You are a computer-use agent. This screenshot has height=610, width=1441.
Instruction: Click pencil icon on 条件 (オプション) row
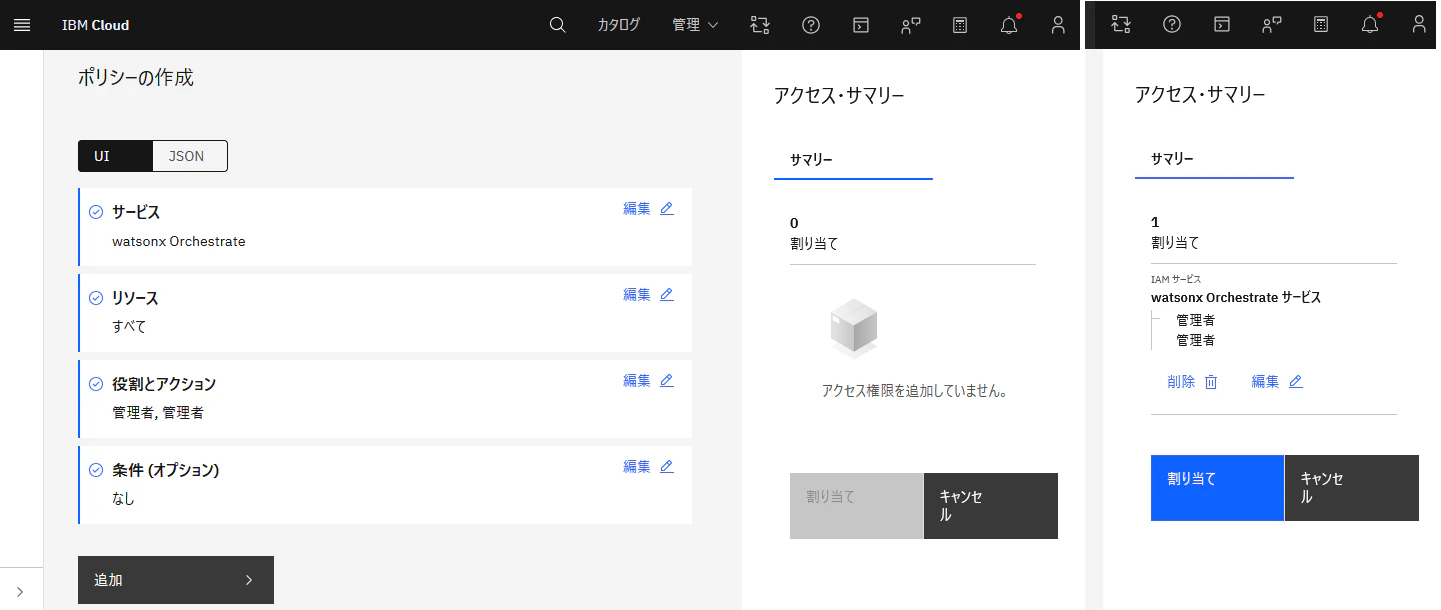(x=667, y=466)
